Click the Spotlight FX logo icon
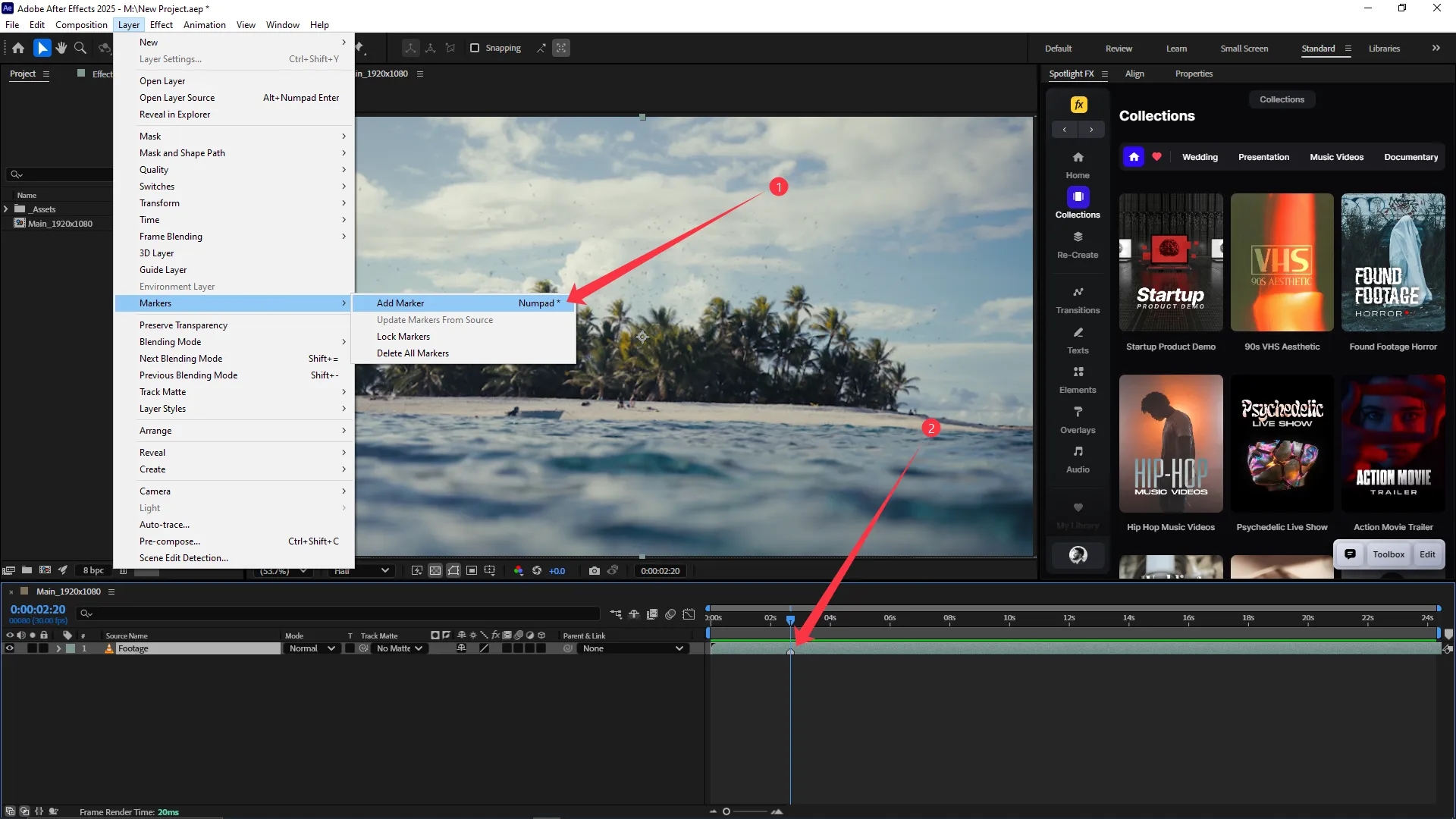 click(x=1078, y=105)
